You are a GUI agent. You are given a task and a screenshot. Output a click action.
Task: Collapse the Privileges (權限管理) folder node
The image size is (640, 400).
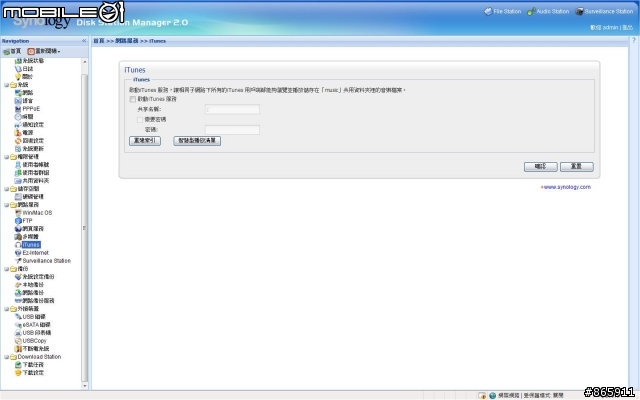[7, 157]
